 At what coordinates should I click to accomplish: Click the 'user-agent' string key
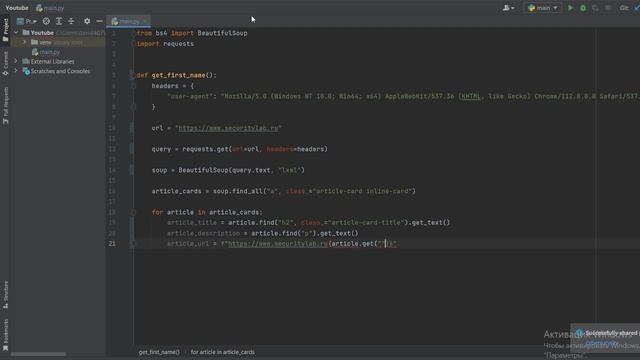[x=190, y=96]
